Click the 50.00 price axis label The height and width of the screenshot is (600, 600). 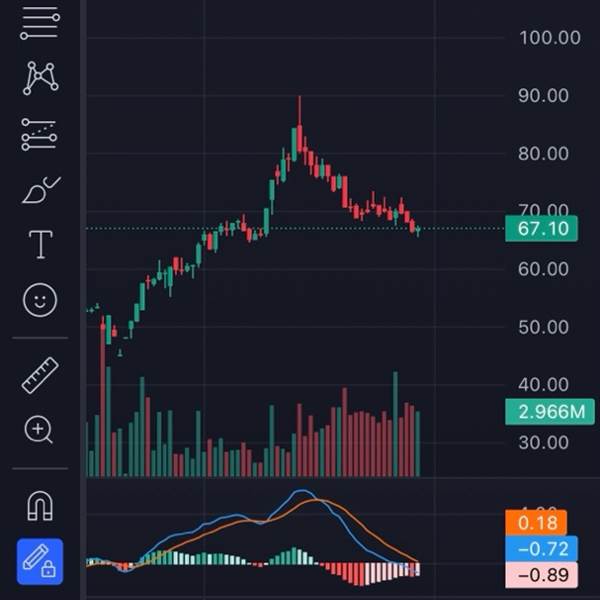(543, 328)
